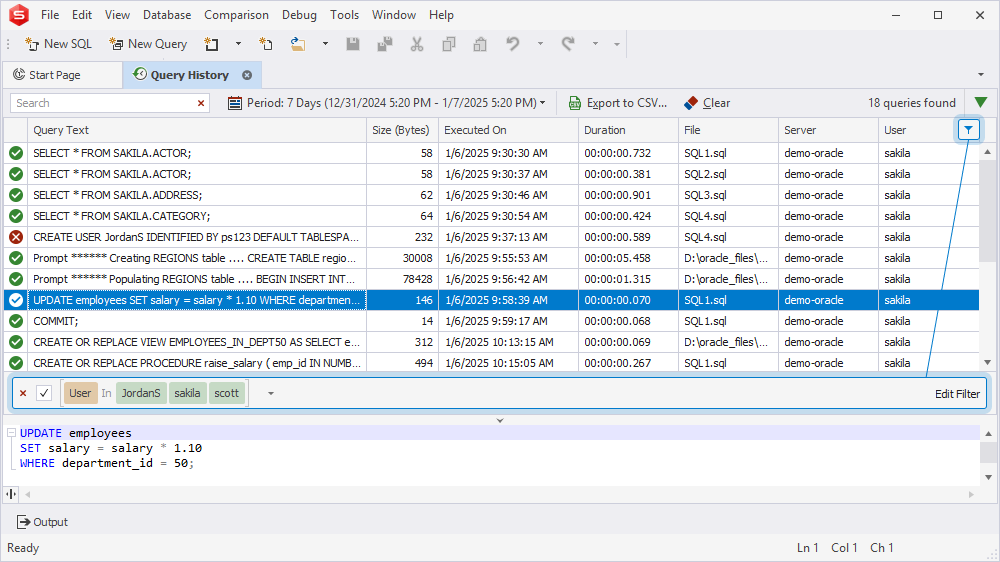Click the Undo arrow icon
Viewport: 1000px width, 562px height.
(512, 44)
